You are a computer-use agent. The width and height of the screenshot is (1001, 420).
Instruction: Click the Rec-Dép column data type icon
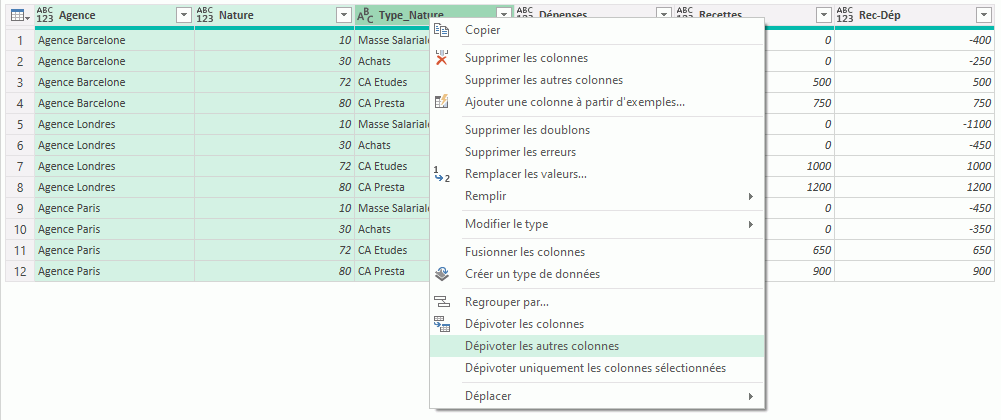(x=844, y=15)
